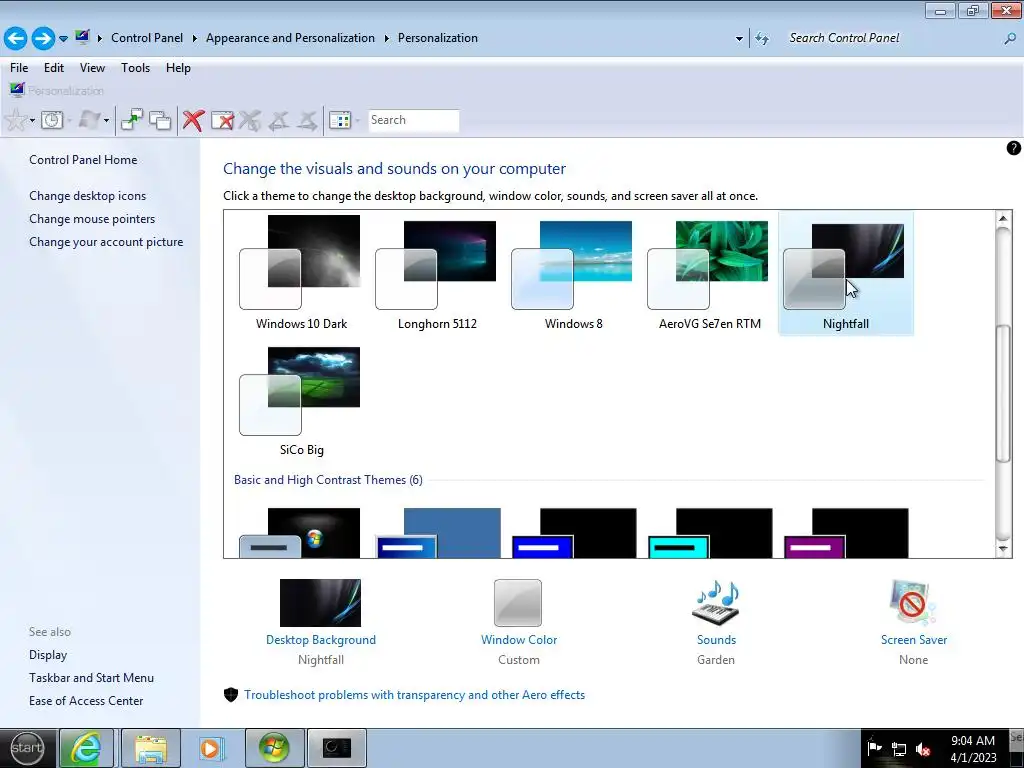Open the File menu
1024x768 pixels.
click(x=19, y=68)
